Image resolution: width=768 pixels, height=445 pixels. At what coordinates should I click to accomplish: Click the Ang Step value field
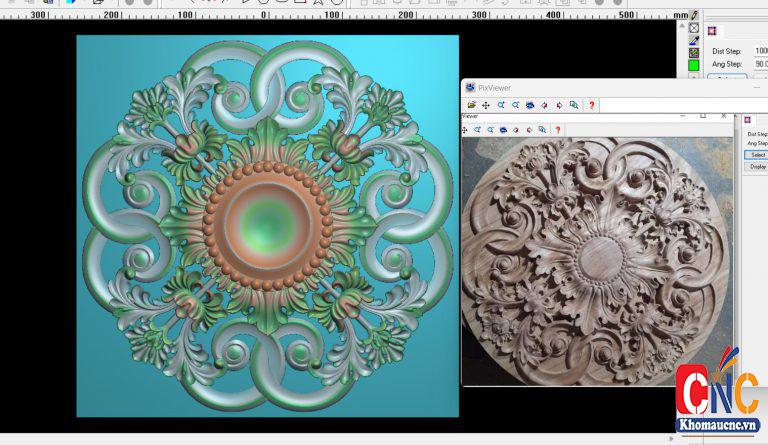click(760, 63)
